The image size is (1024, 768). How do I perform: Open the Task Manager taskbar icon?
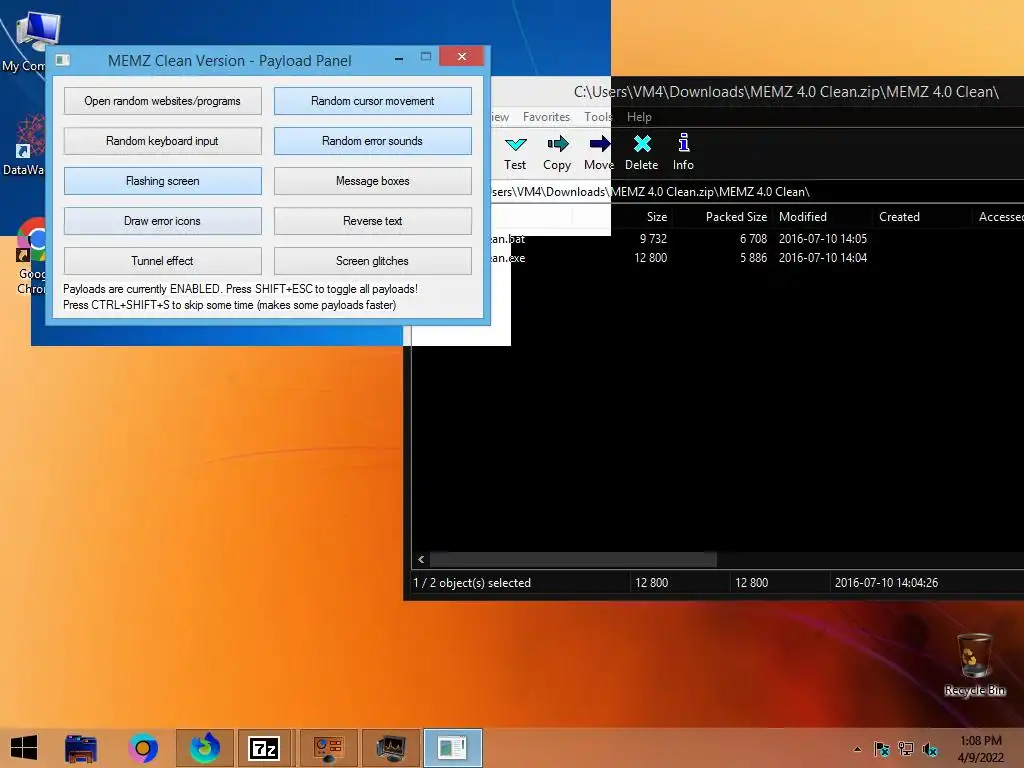pos(391,748)
